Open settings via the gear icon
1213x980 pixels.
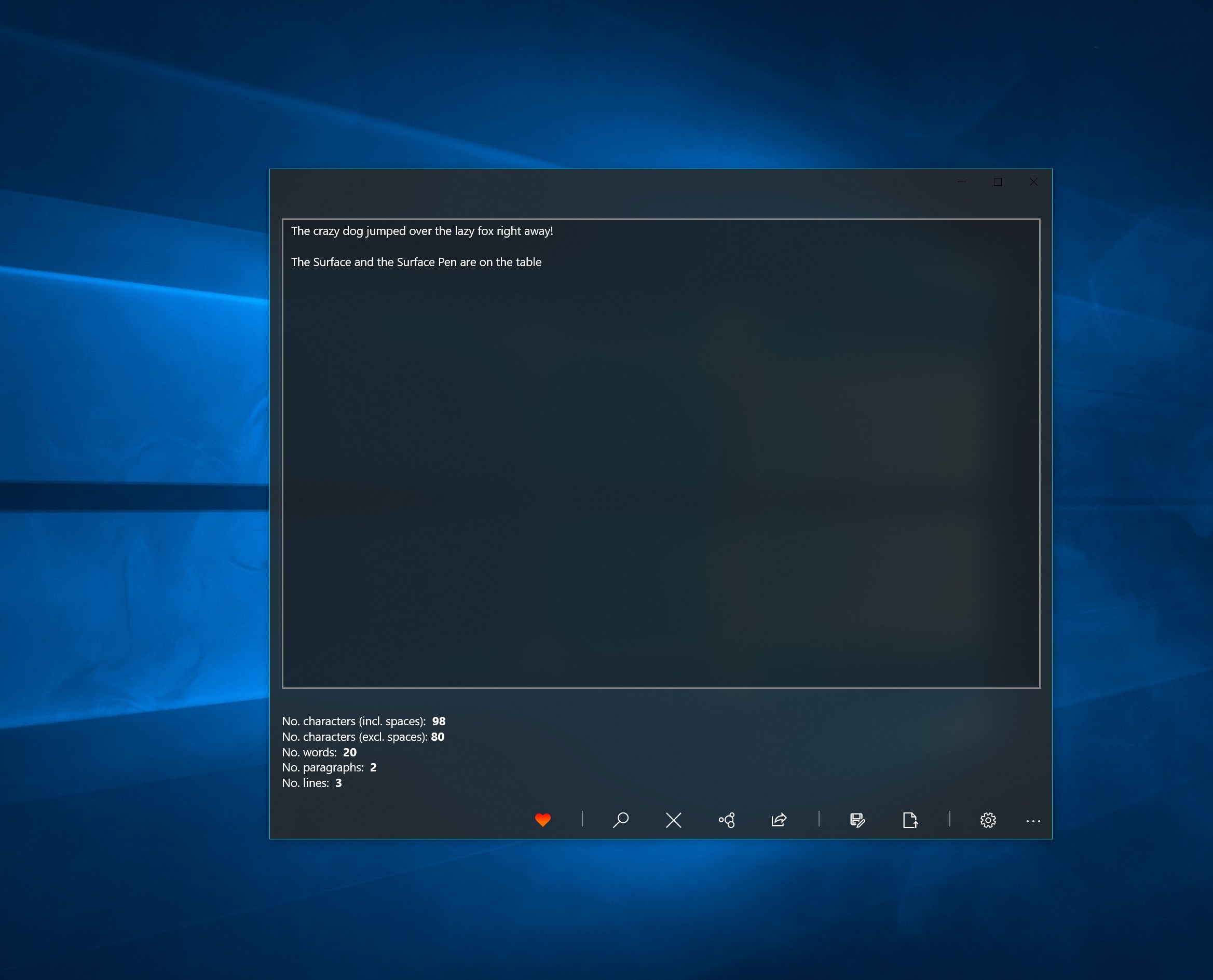[x=988, y=820]
